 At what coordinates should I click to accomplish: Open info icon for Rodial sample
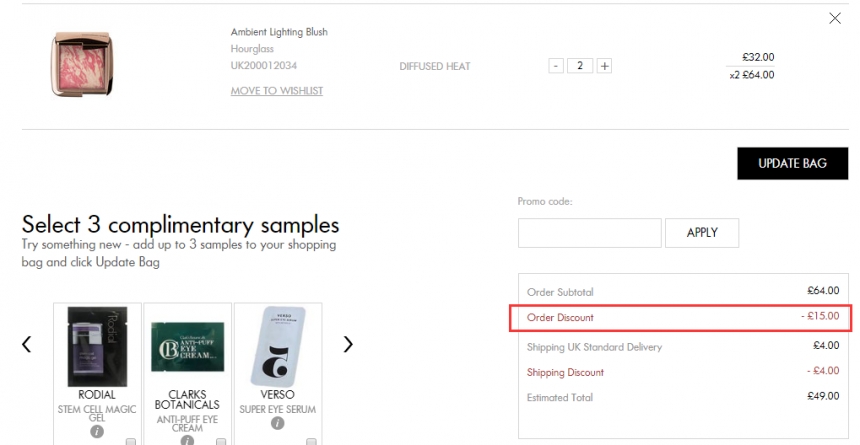[x=97, y=431]
